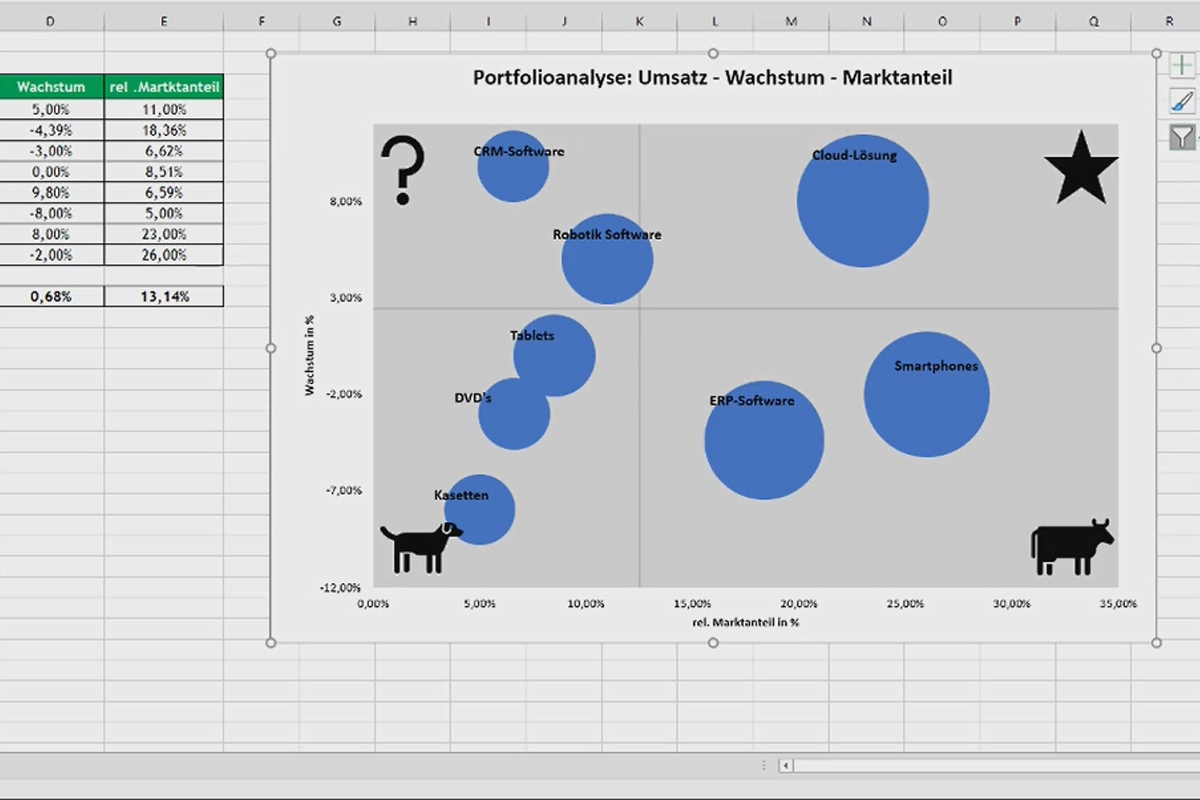Open Chart Styles paintbrush button

coord(1181,101)
